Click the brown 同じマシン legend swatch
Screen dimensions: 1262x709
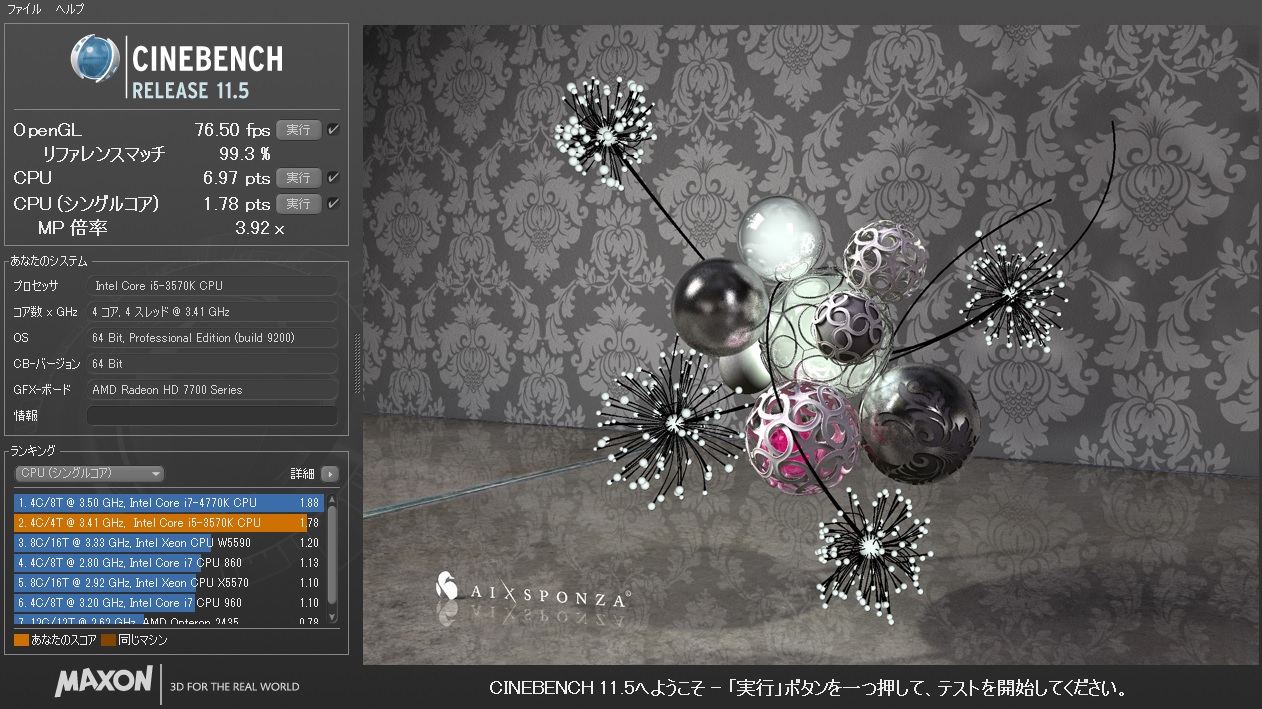click(x=108, y=639)
